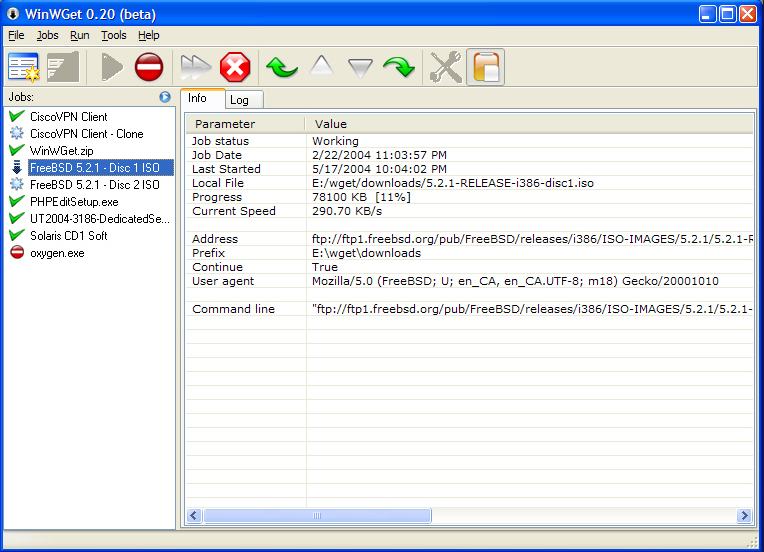
Task: Select the UT2004-3186-DedicatedSe... job
Action: point(100,219)
